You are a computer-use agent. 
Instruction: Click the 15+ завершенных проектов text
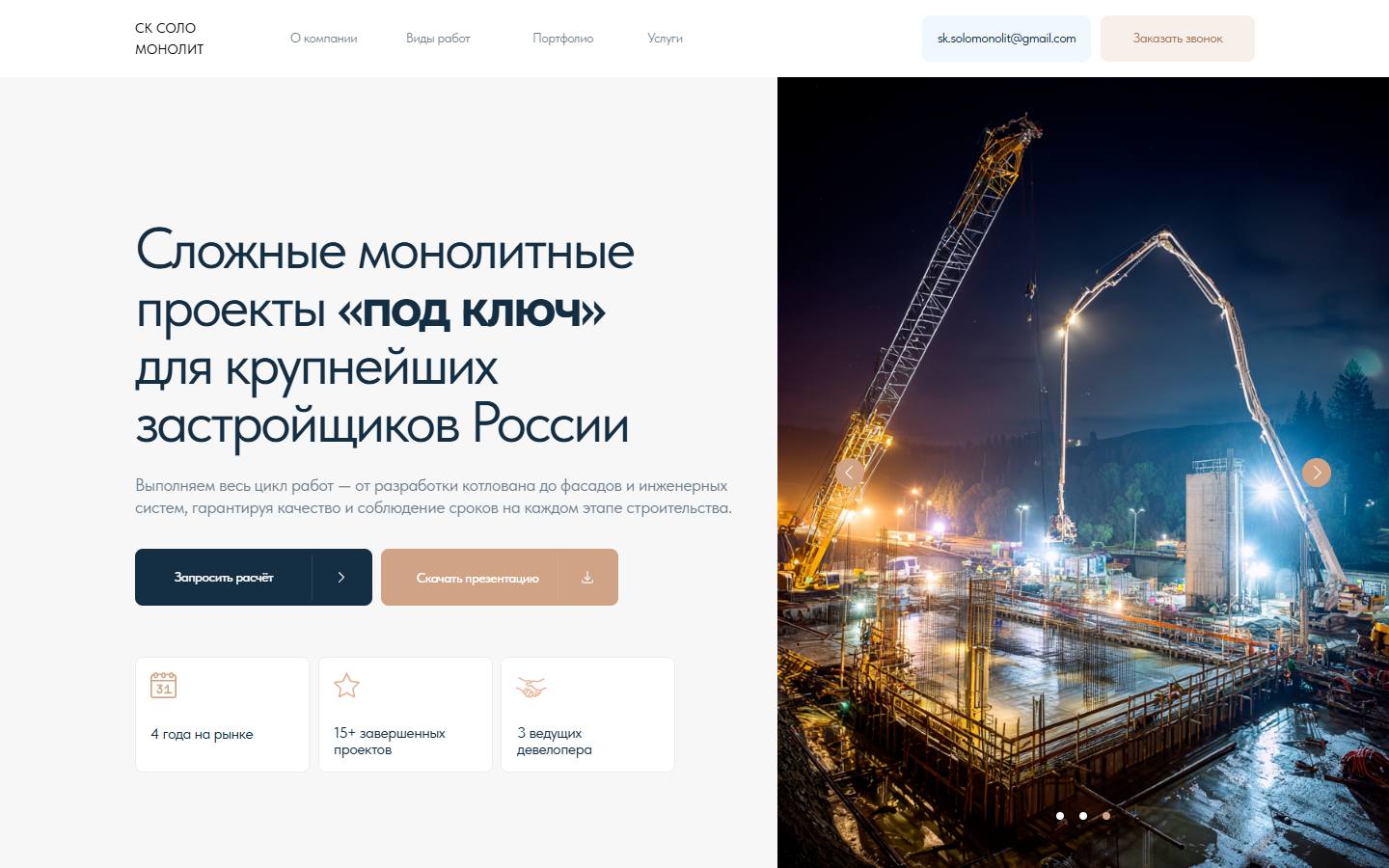click(390, 741)
